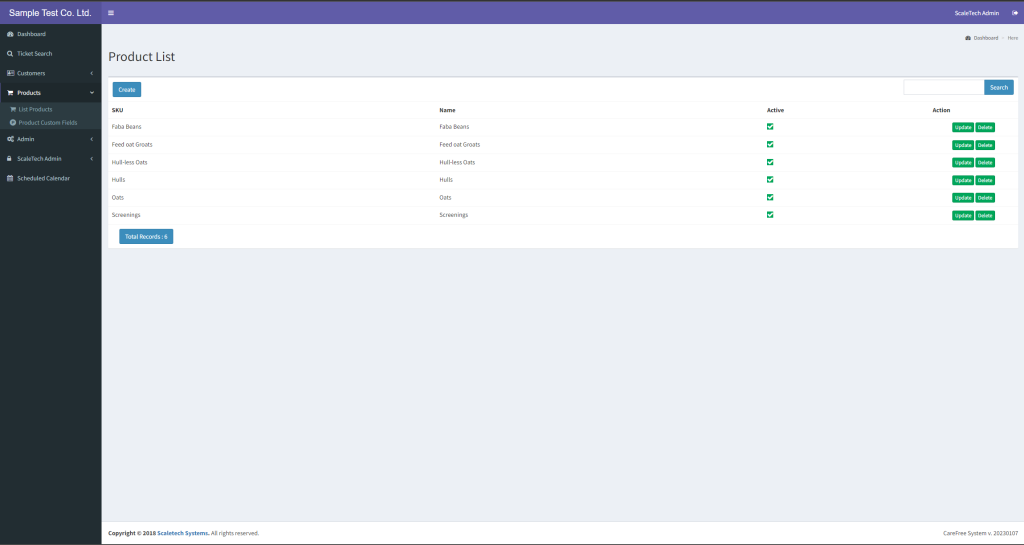1024x545 pixels.
Task: Toggle the Active checkbox for Screenings
Action: pos(770,215)
